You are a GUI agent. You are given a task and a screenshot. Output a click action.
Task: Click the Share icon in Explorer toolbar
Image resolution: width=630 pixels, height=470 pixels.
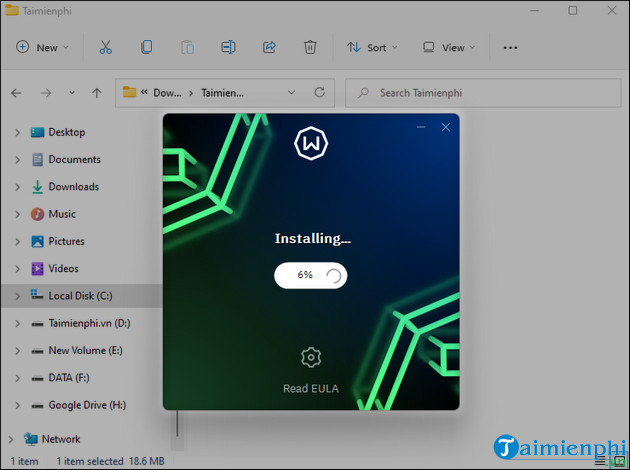pyautogui.click(x=269, y=47)
